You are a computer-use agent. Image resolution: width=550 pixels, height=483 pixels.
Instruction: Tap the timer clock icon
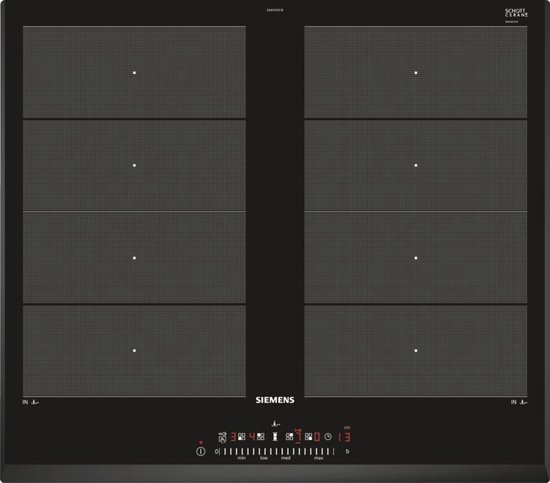click(x=328, y=437)
